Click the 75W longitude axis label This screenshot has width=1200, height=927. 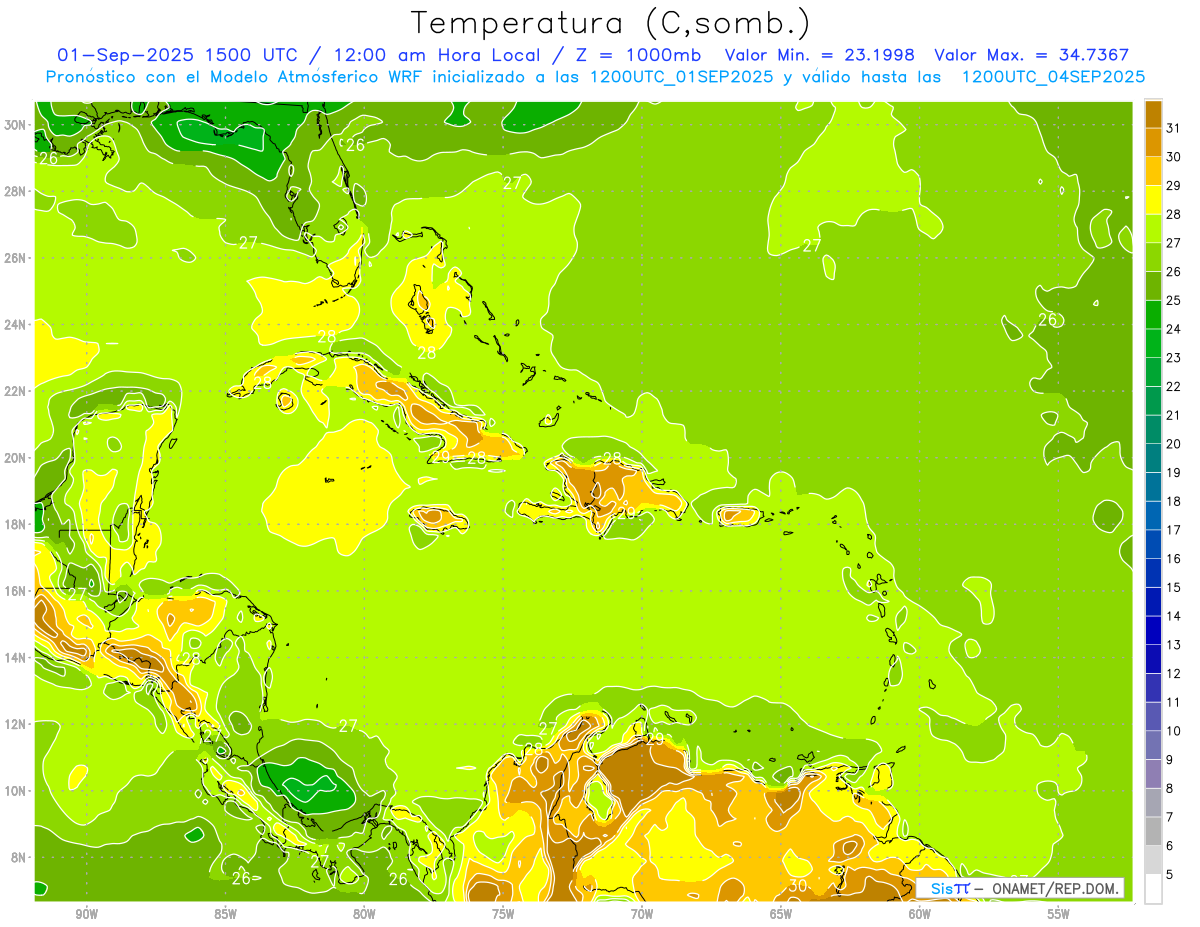(503, 914)
